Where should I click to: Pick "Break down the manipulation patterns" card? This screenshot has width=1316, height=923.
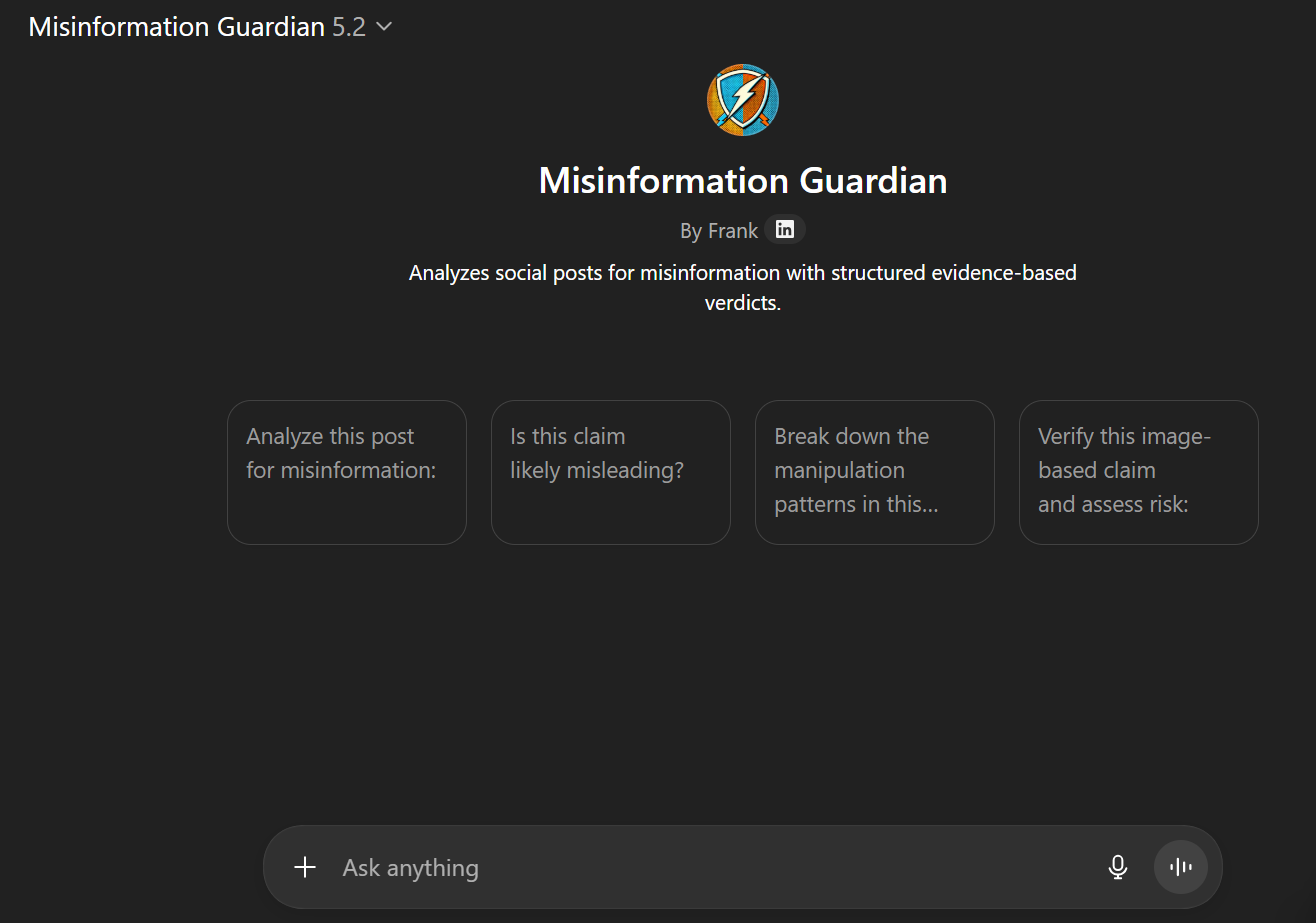click(874, 472)
